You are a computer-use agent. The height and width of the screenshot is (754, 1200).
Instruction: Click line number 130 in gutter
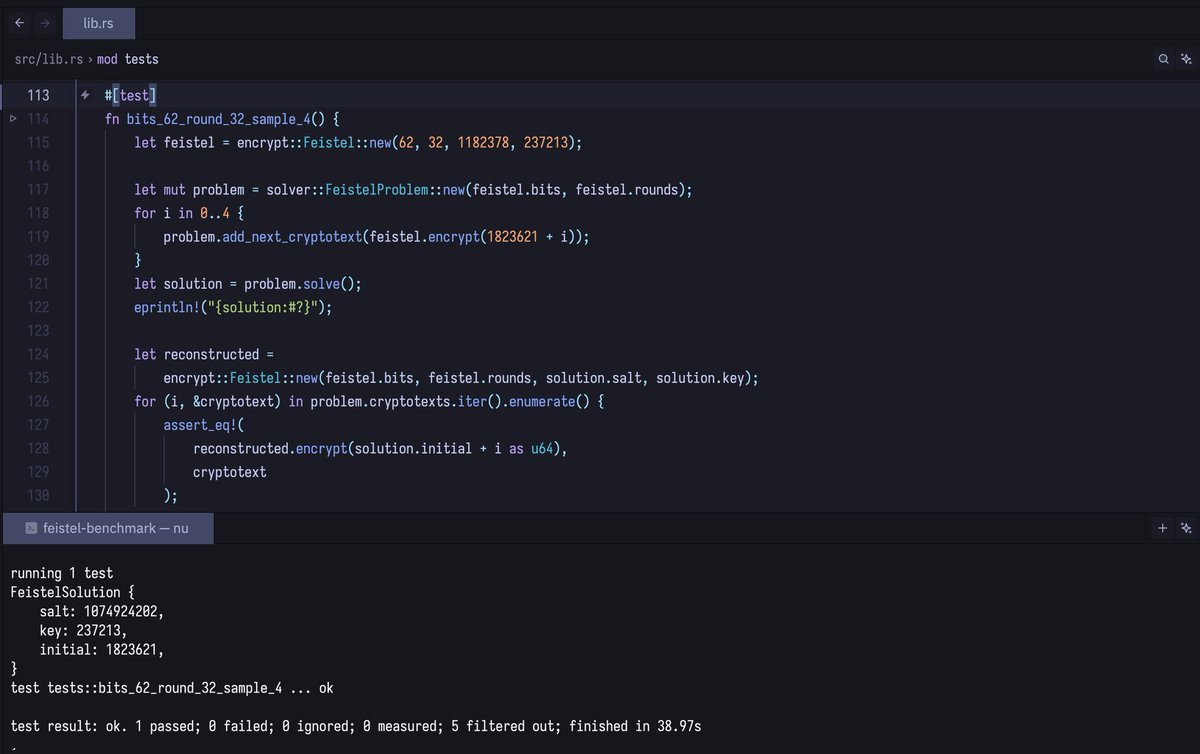39,495
